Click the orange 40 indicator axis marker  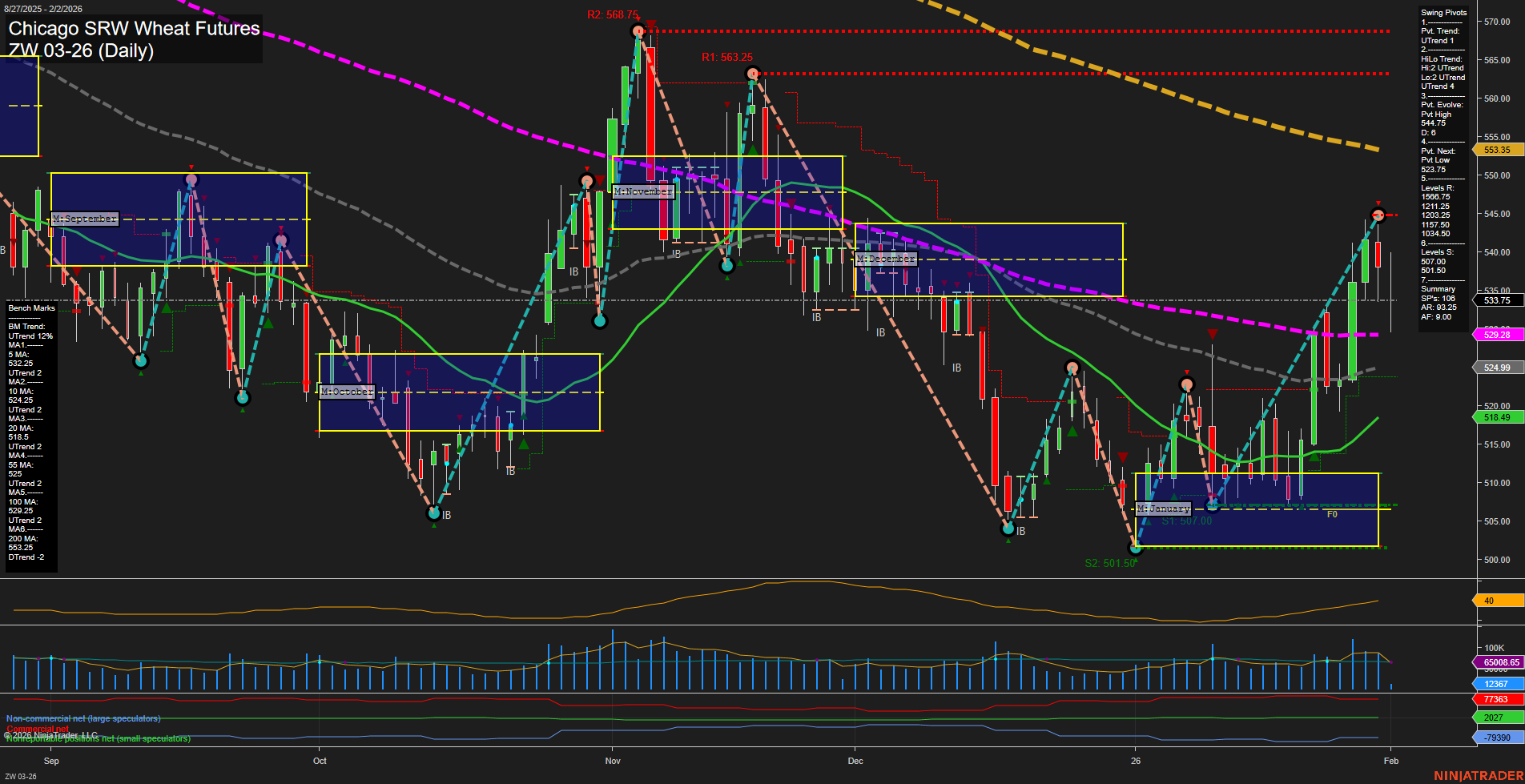point(1497,601)
